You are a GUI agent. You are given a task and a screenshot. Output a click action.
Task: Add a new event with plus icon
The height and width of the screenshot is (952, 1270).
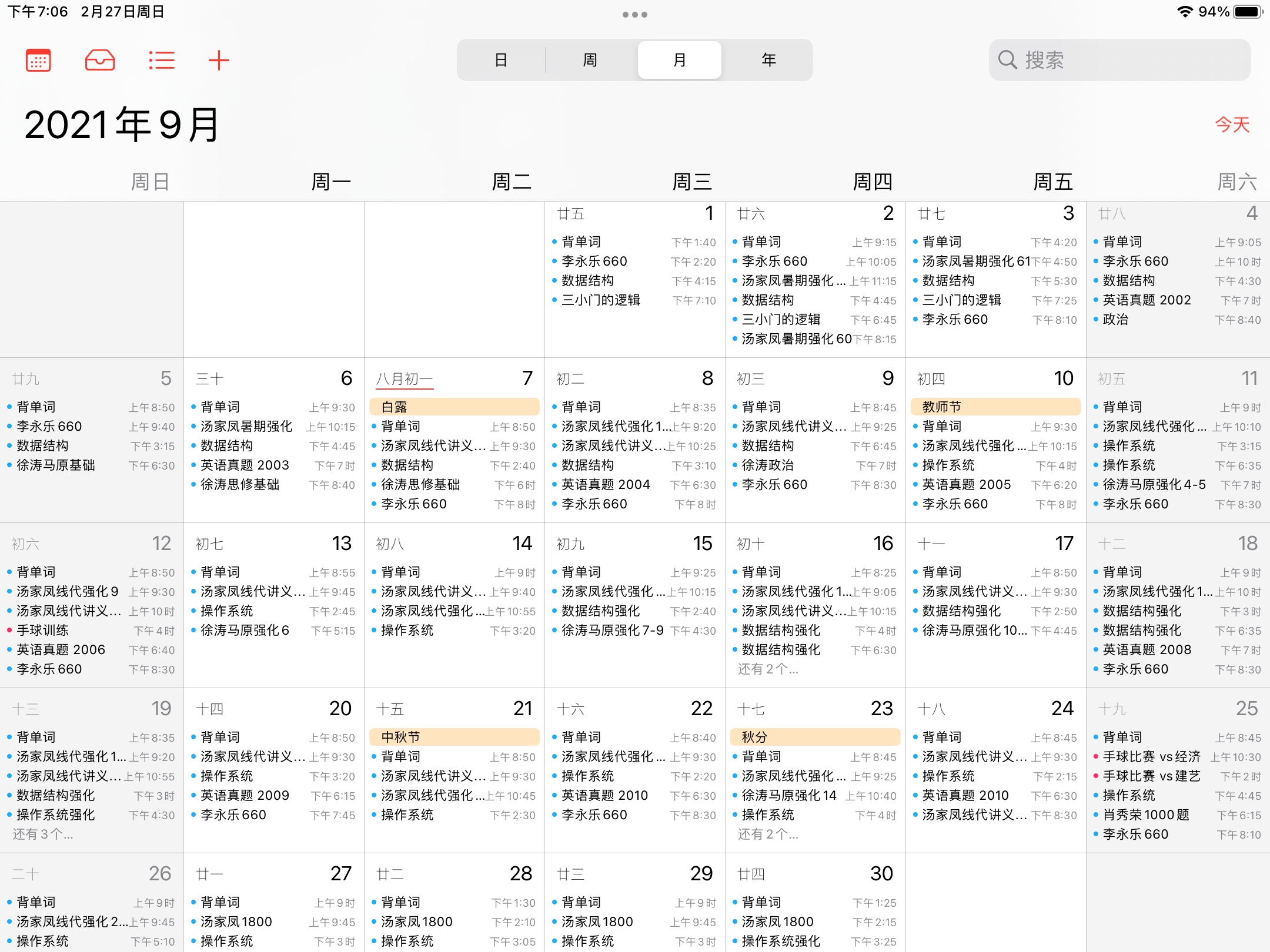(219, 60)
